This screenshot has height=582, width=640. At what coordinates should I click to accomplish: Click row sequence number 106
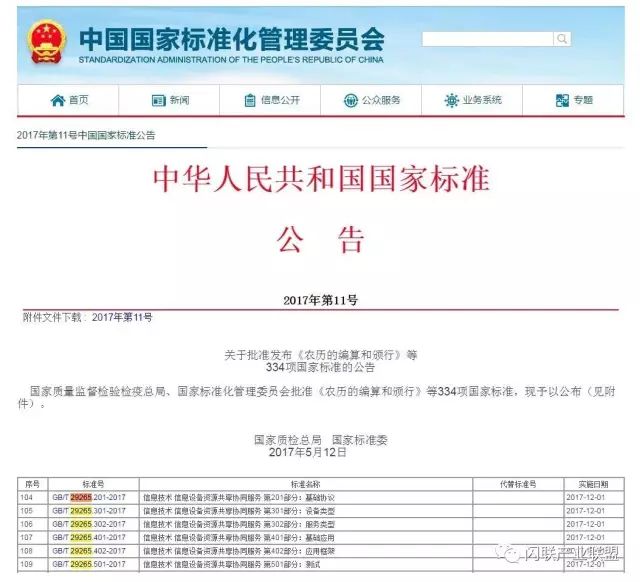(26, 524)
